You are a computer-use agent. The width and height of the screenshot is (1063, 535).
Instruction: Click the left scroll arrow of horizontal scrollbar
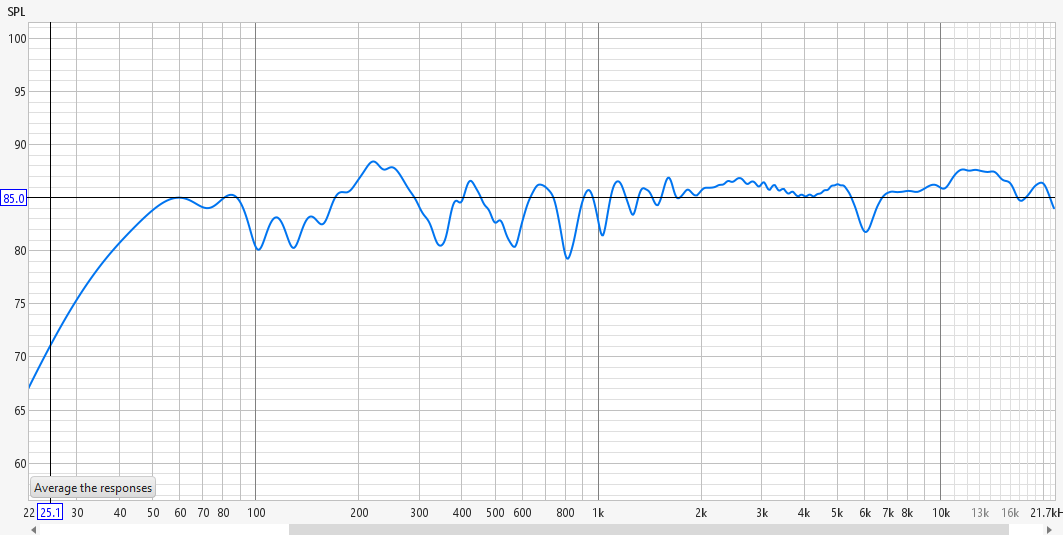(x=33, y=530)
